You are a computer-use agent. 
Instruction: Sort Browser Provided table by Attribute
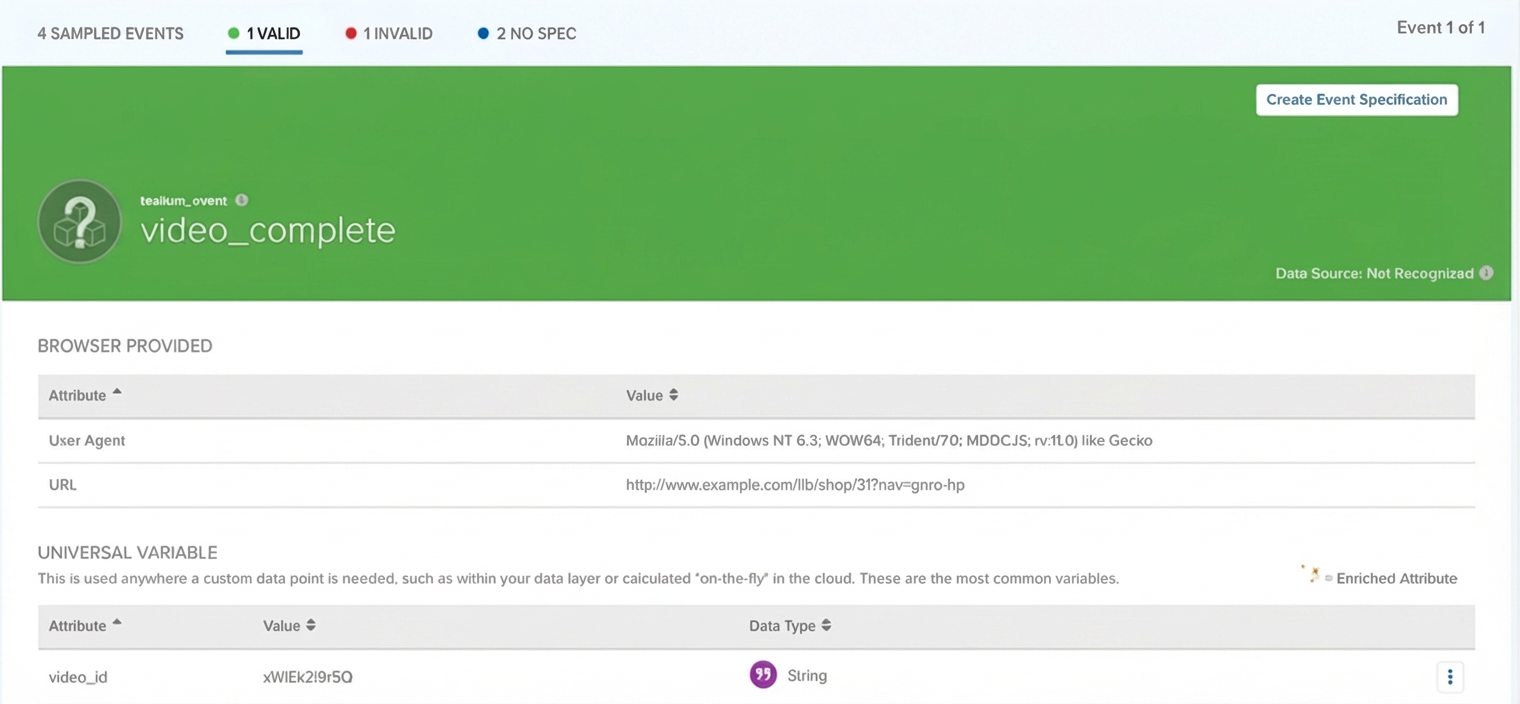tap(85, 395)
